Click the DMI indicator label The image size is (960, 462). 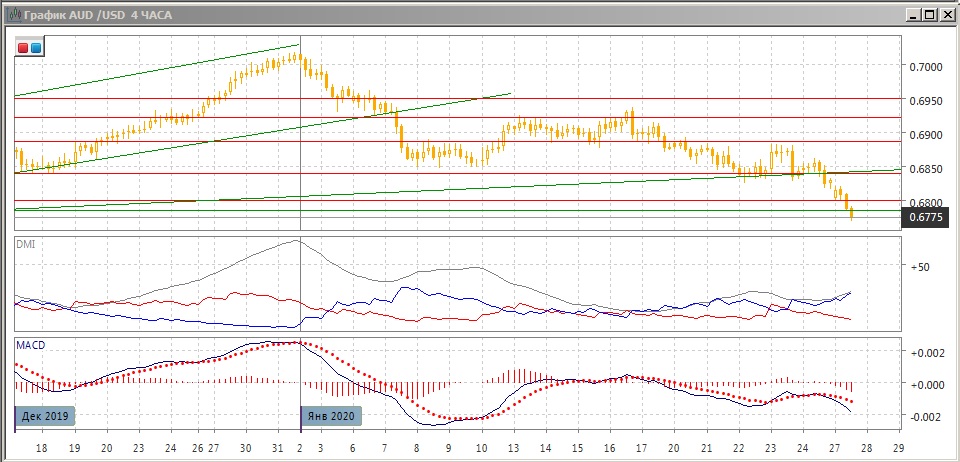tap(26, 243)
